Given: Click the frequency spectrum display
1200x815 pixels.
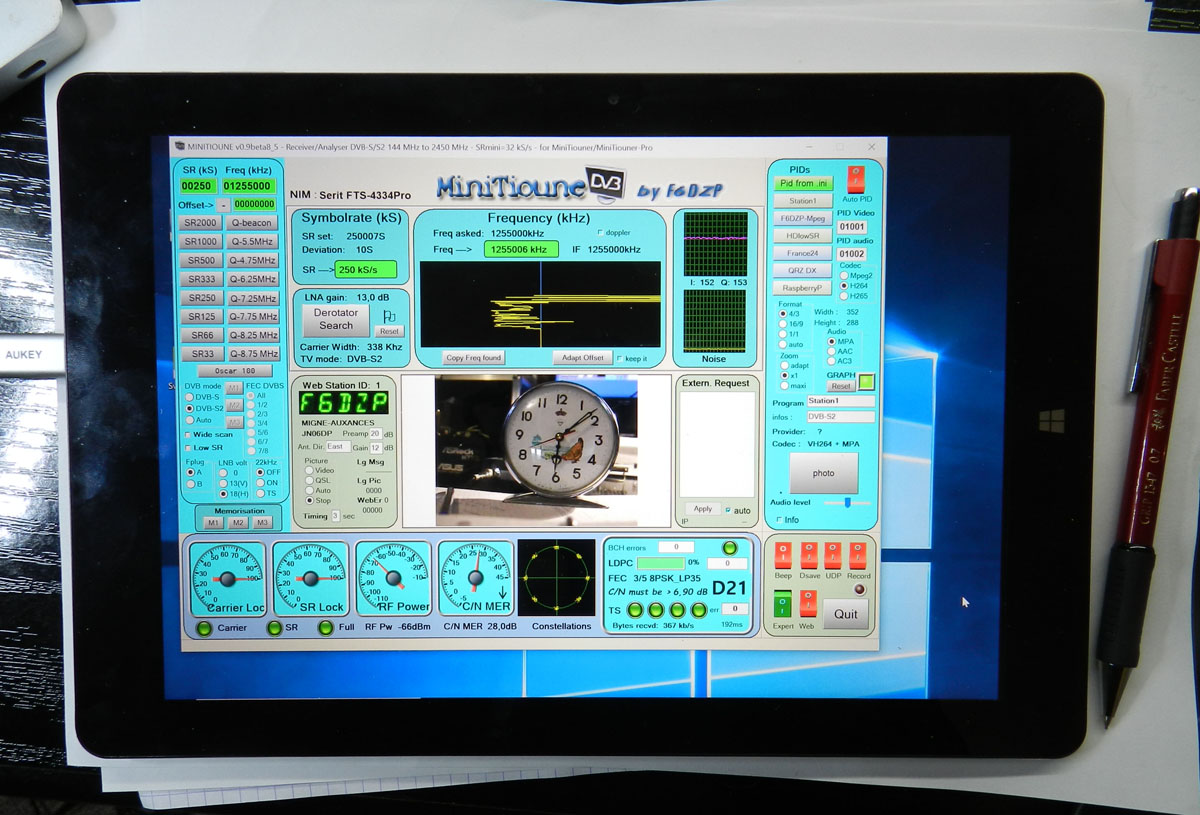Looking at the screenshot, I should coord(540,304).
